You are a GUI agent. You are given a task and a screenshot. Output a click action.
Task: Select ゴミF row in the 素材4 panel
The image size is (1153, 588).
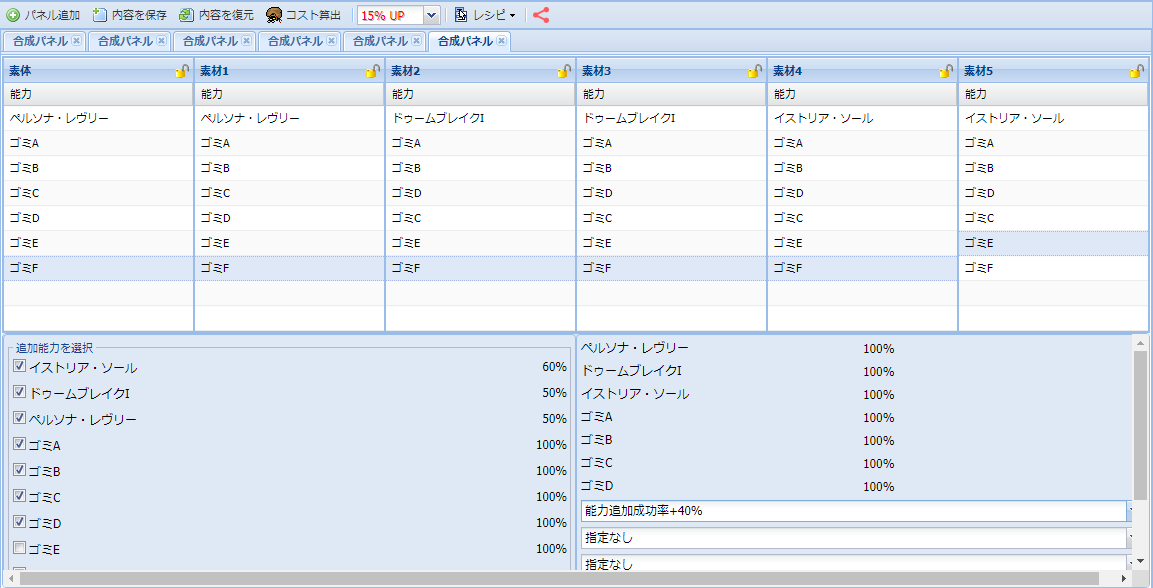pyautogui.click(x=862, y=268)
